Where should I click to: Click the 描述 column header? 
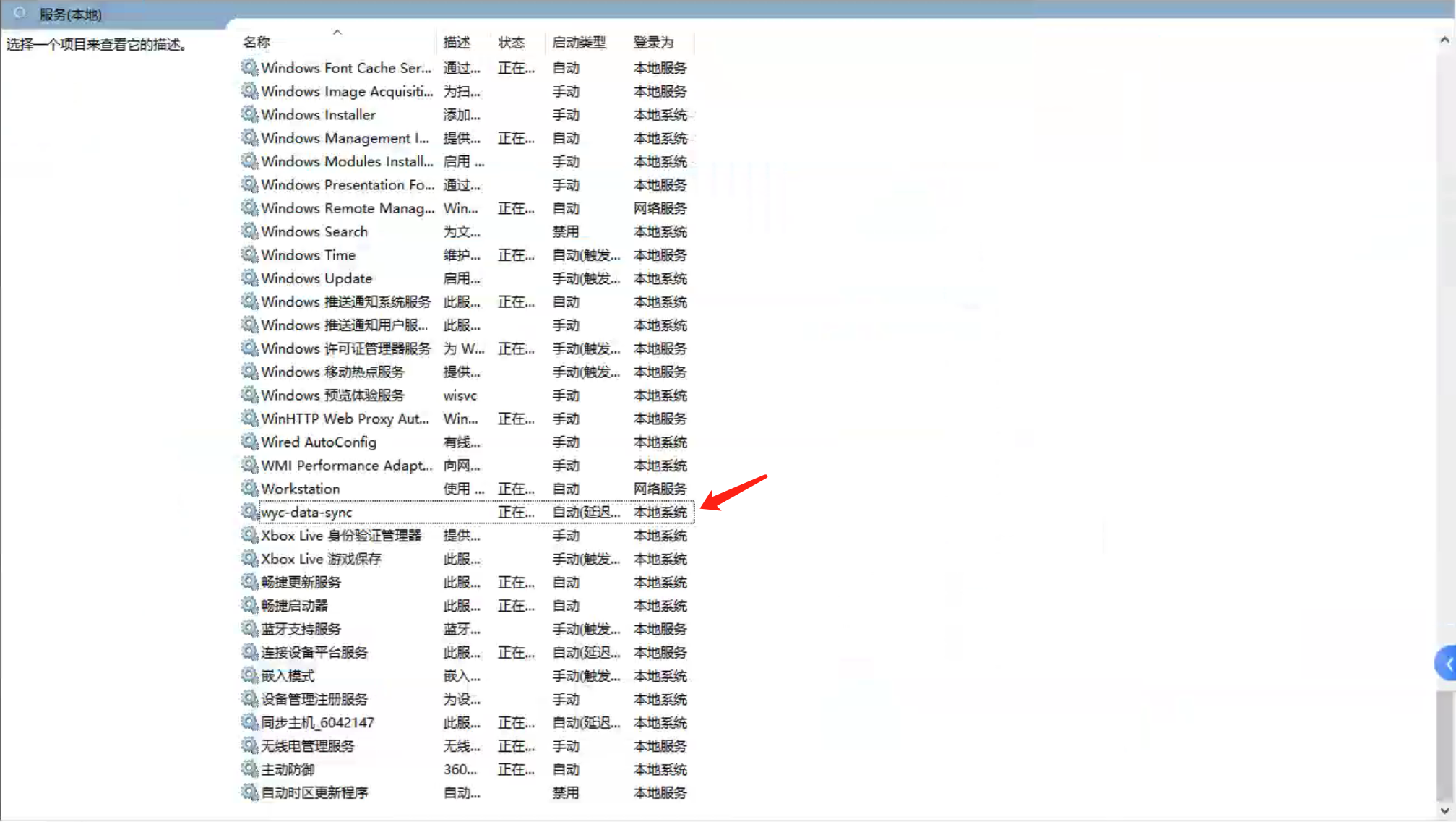pos(457,43)
